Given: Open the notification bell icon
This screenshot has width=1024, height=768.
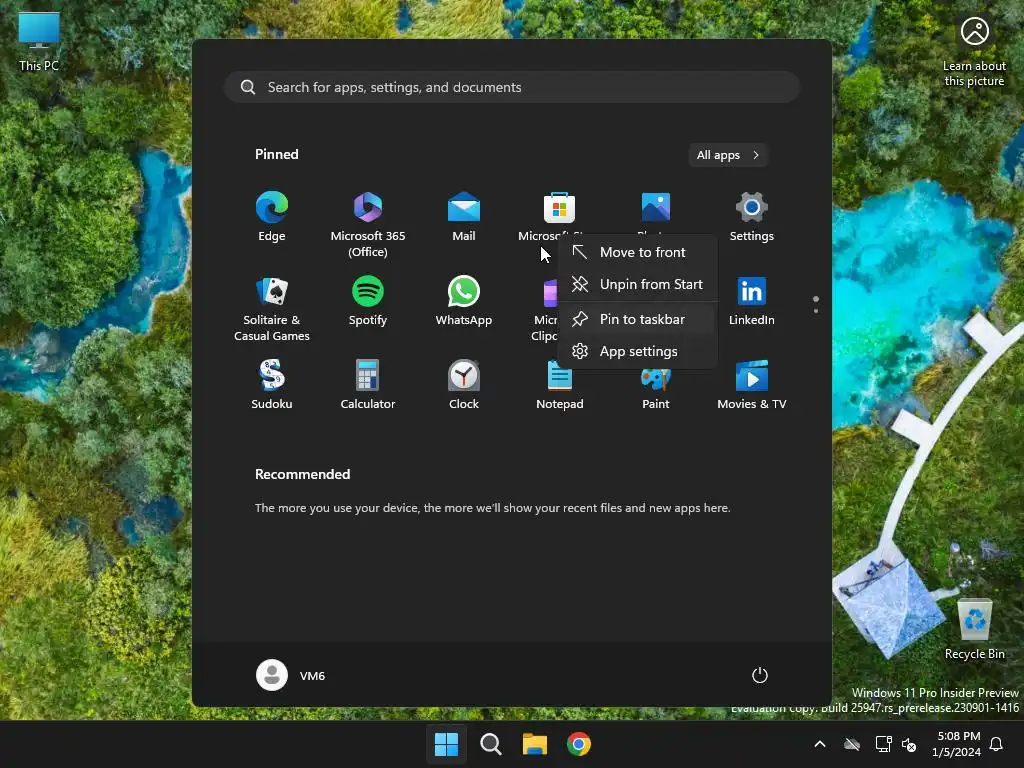Looking at the screenshot, I should click(x=997, y=744).
